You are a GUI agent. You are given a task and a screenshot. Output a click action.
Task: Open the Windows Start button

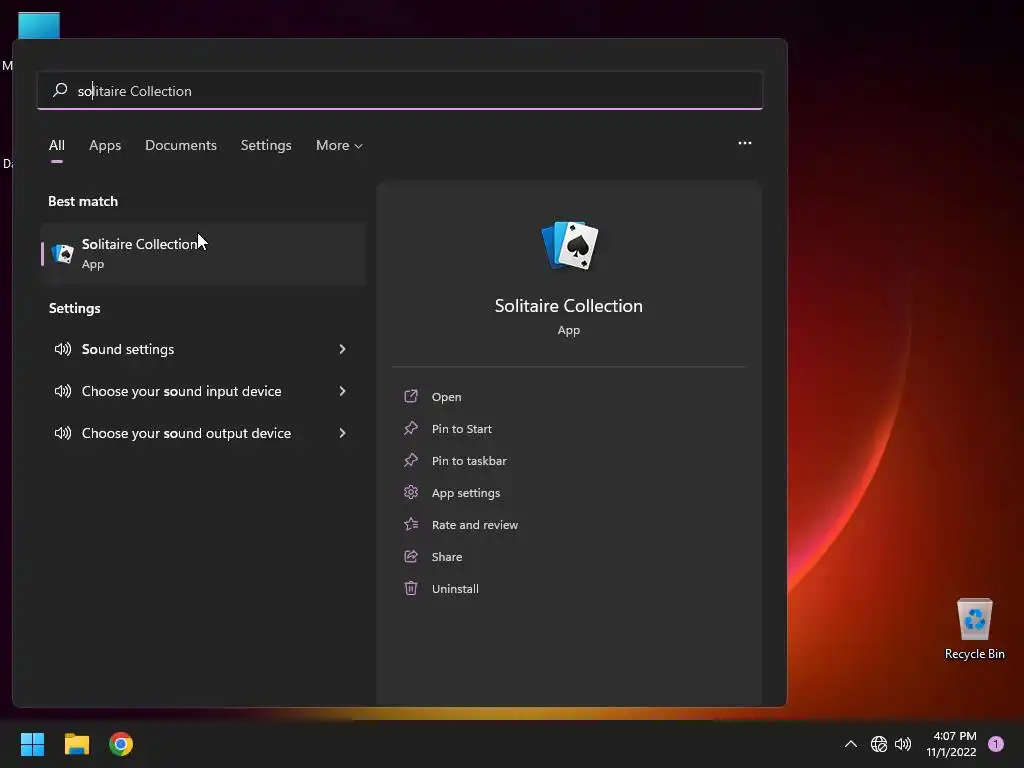point(32,744)
